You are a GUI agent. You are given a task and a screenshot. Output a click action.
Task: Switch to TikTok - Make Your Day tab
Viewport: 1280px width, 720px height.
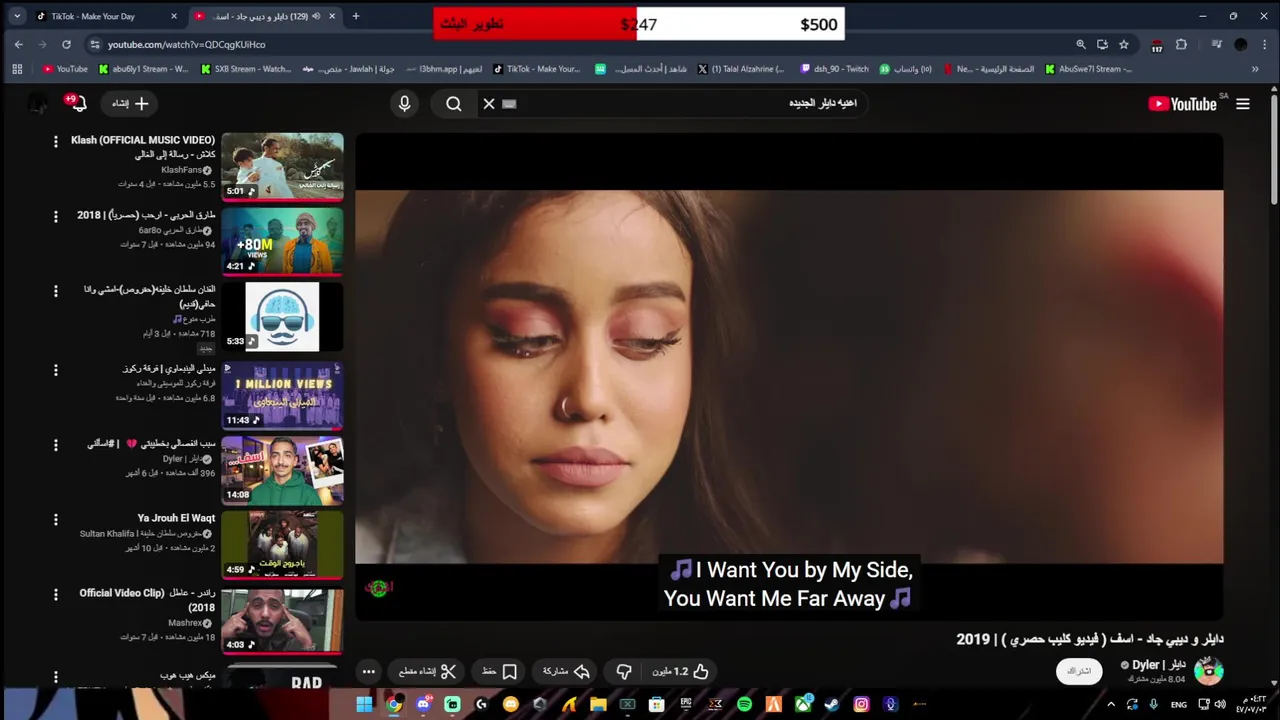[106, 16]
